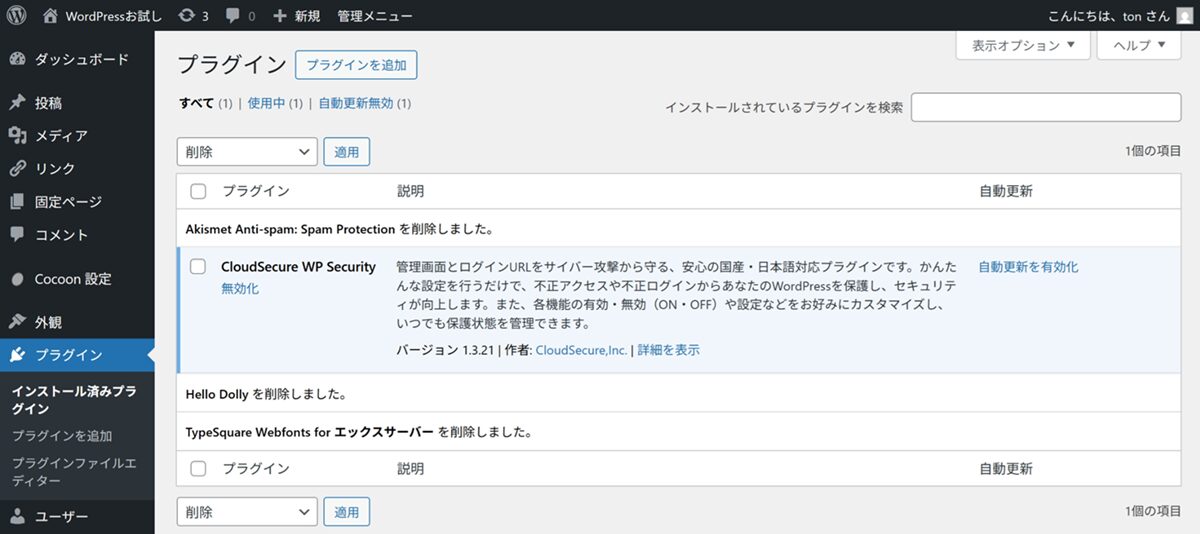This screenshot has width=1200, height=534.
Task: Open プラグインを追加 in sidebar submenu
Action: (62, 436)
